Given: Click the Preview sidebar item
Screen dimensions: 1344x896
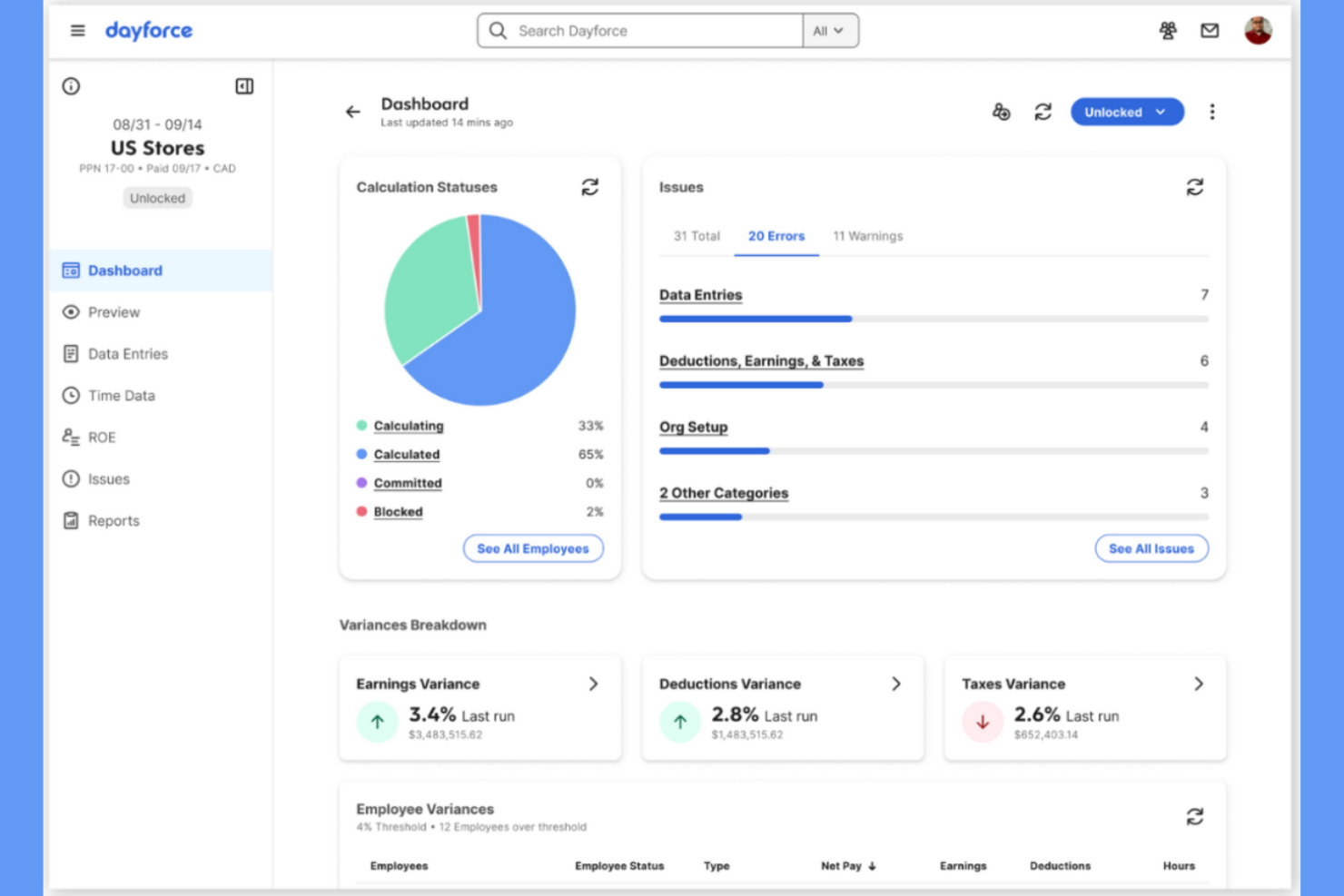Looking at the screenshot, I should (114, 311).
